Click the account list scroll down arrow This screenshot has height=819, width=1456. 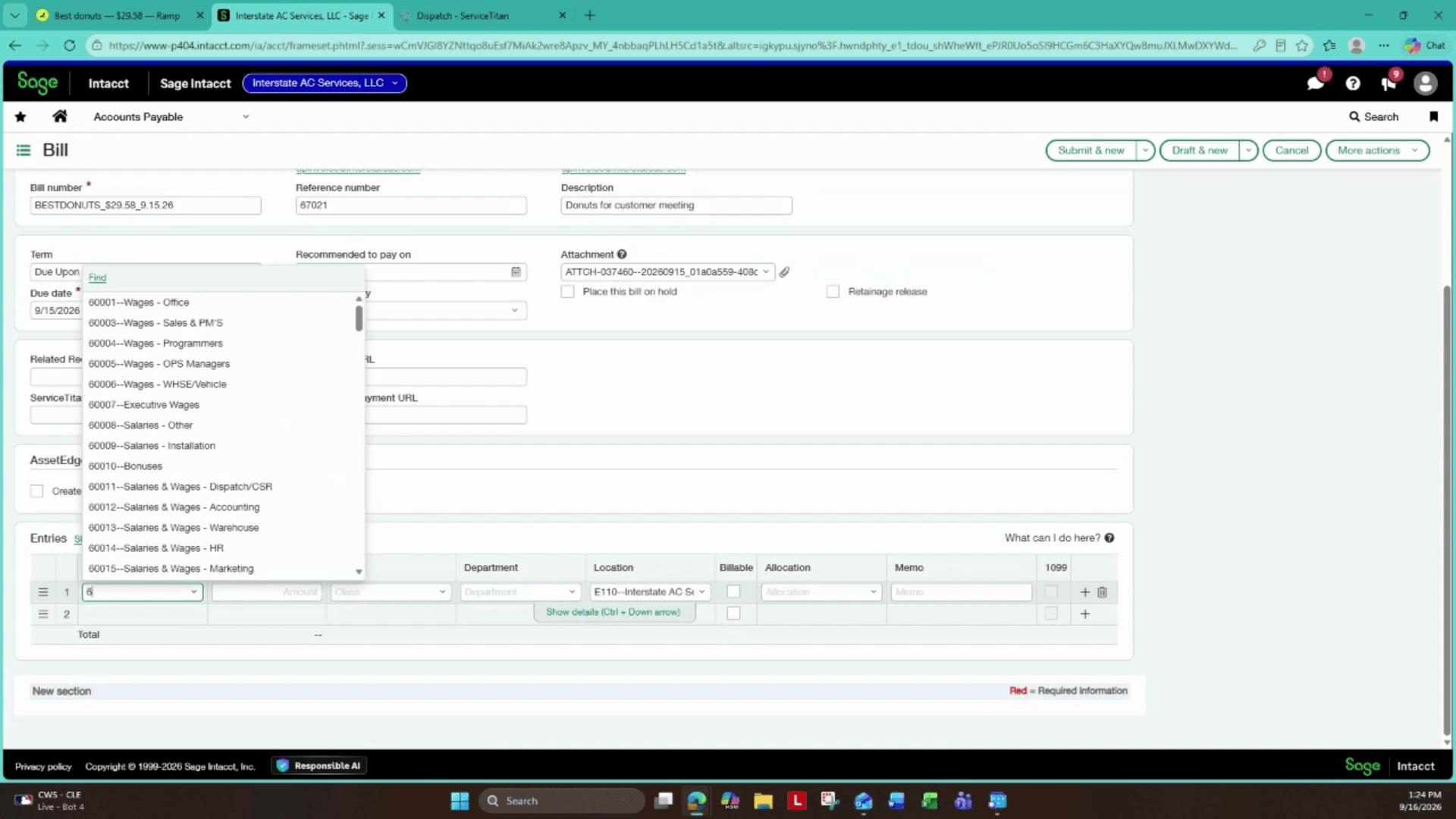pyautogui.click(x=359, y=572)
